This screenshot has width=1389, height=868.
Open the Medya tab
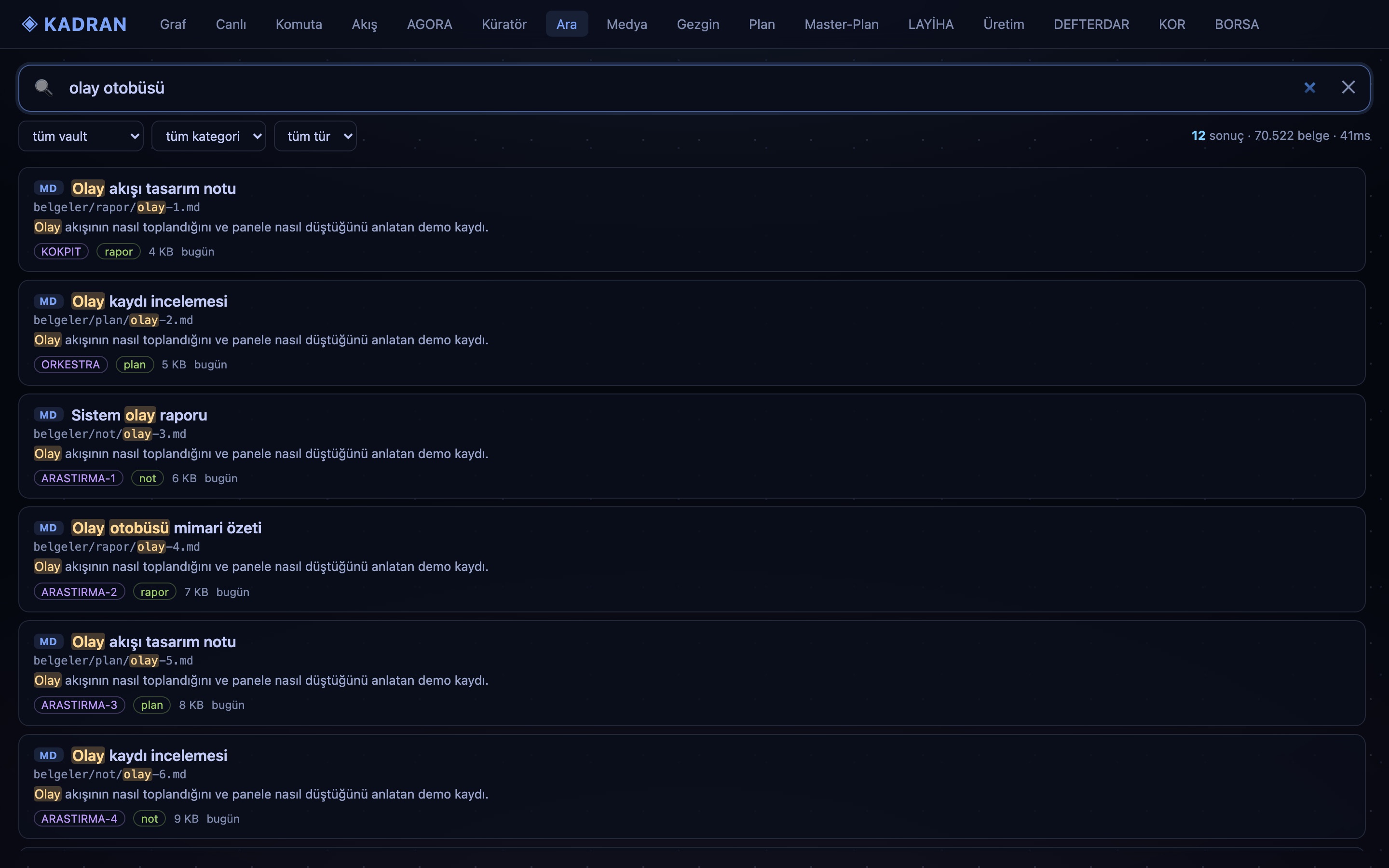click(627, 24)
